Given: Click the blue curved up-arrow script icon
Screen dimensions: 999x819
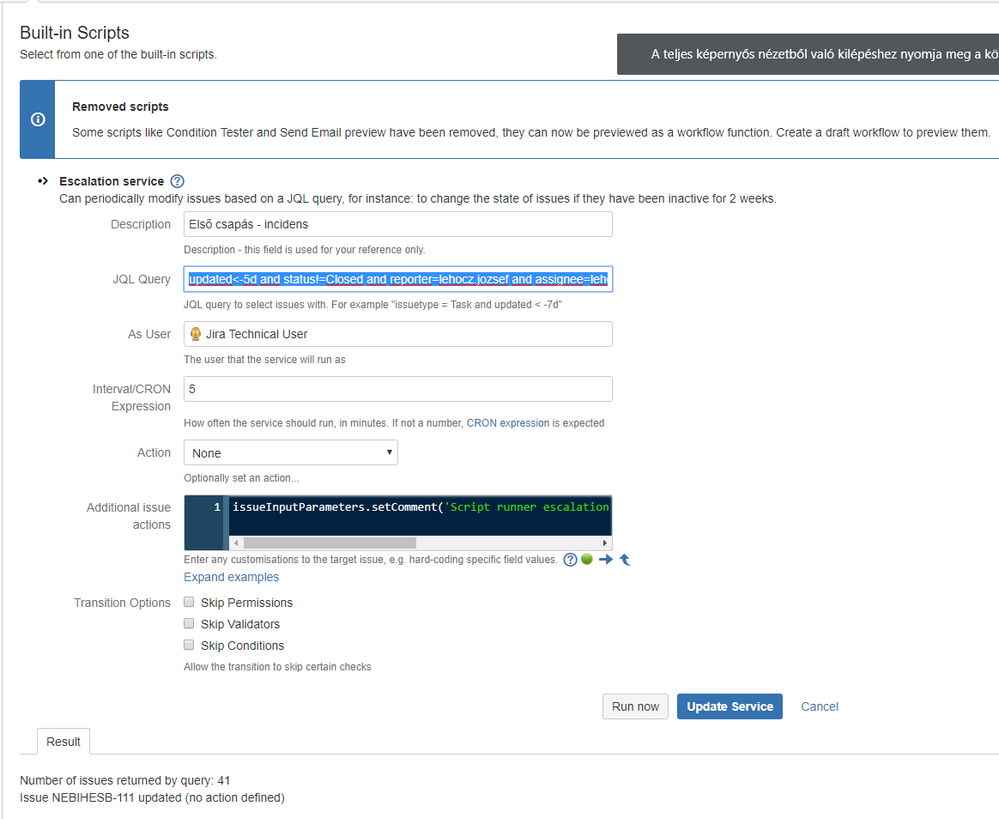Looking at the screenshot, I should [625, 560].
